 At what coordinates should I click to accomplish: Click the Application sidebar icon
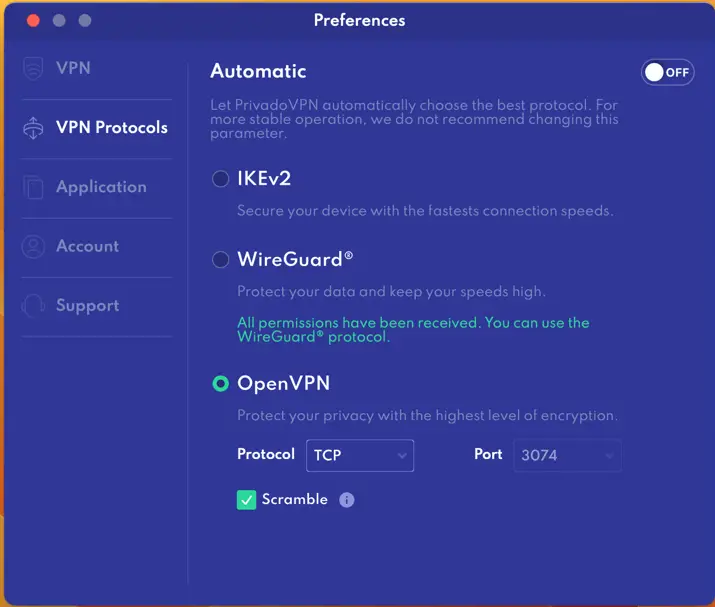tap(33, 187)
